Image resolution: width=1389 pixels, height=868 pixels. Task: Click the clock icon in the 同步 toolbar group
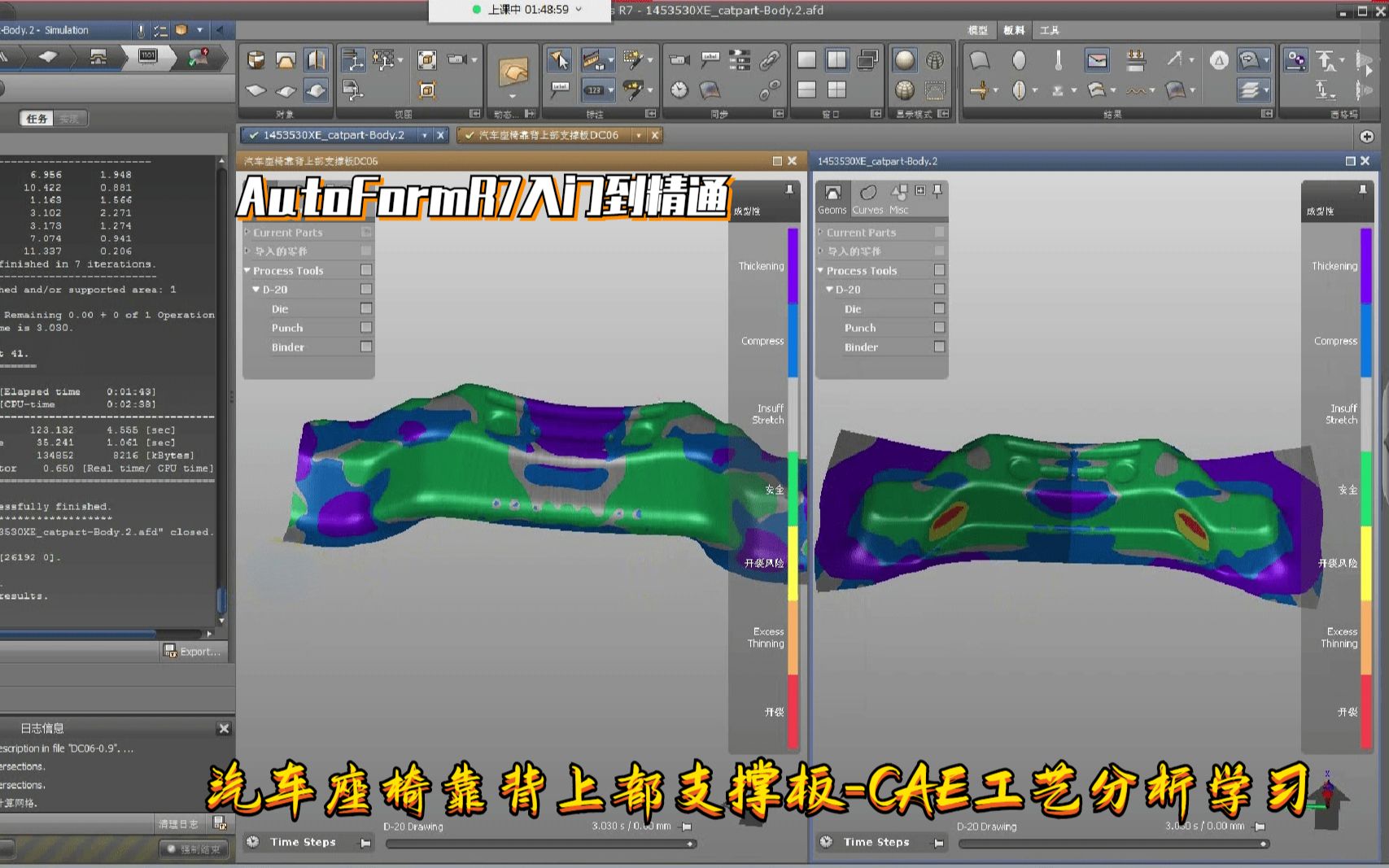[x=679, y=89]
